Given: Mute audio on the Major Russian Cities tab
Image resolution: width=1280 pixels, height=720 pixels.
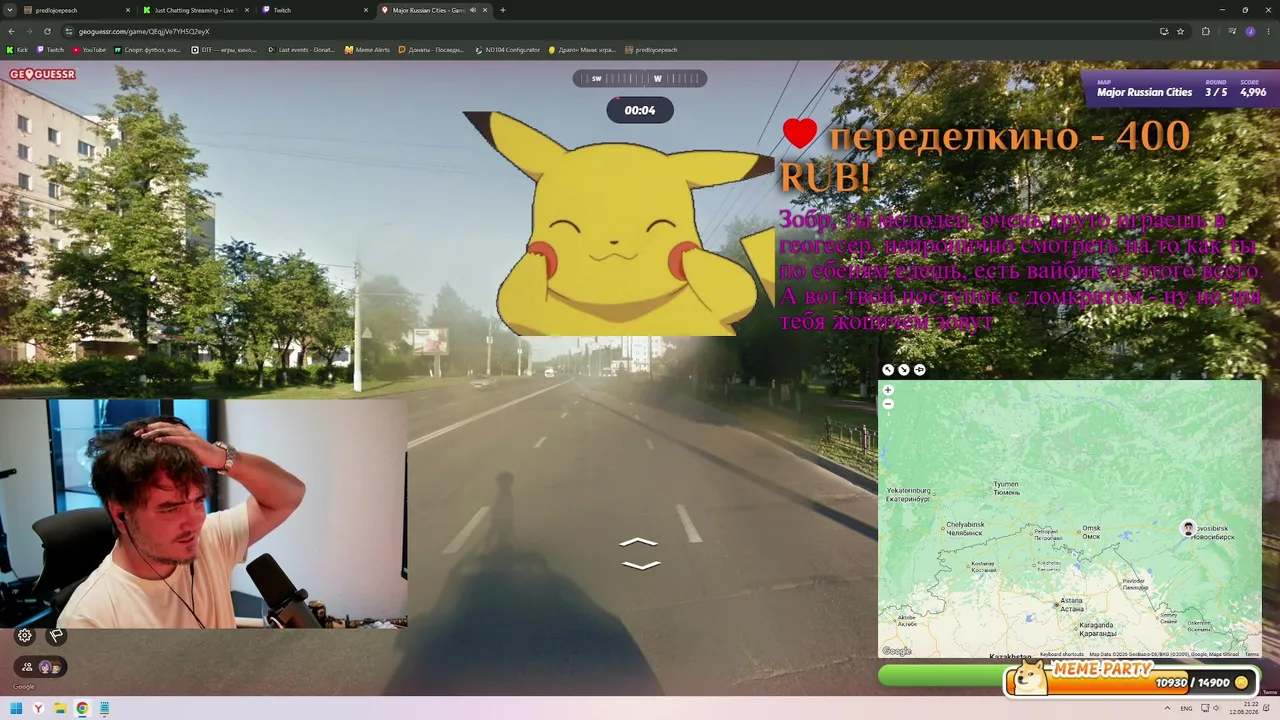Looking at the screenshot, I should point(471,10).
